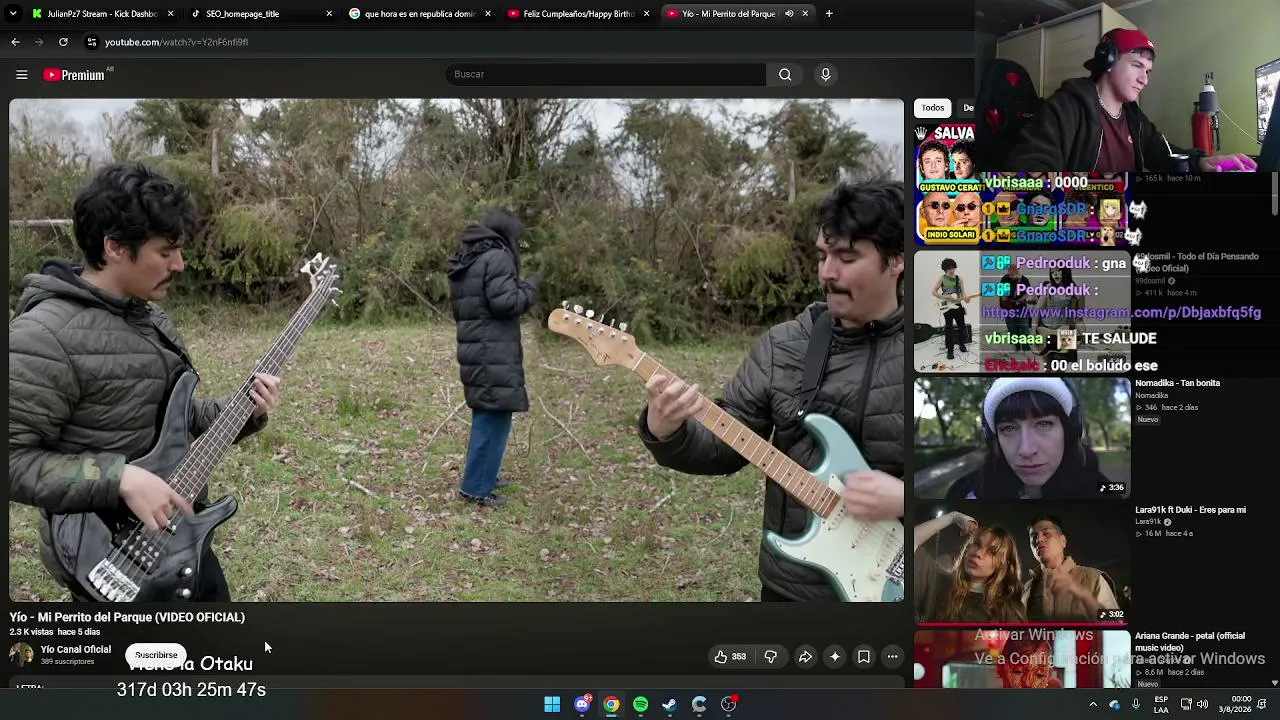Open Spotify from the taskbar
The height and width of the screenshot is (720, 1280).
(x=640, y=705)
